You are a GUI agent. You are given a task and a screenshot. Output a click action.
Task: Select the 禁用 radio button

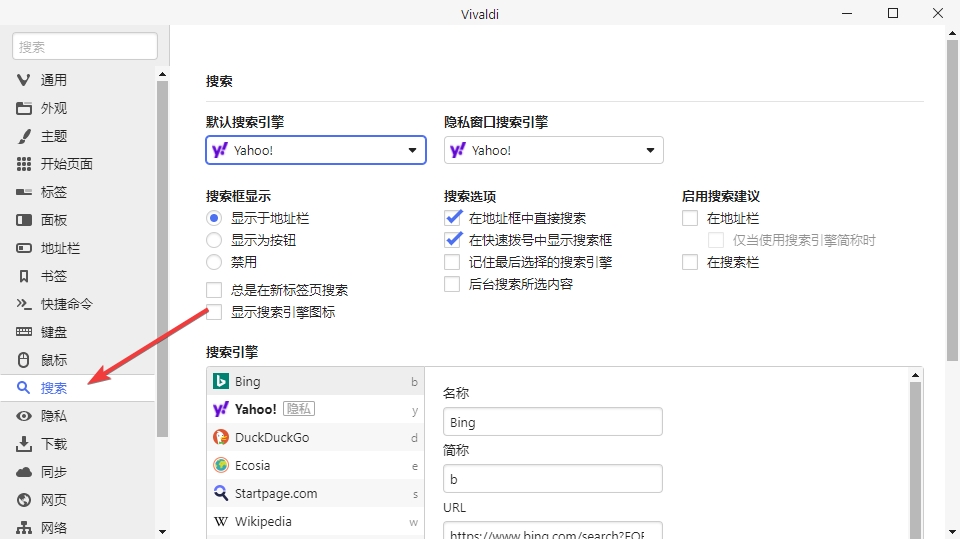pos(214,262)
